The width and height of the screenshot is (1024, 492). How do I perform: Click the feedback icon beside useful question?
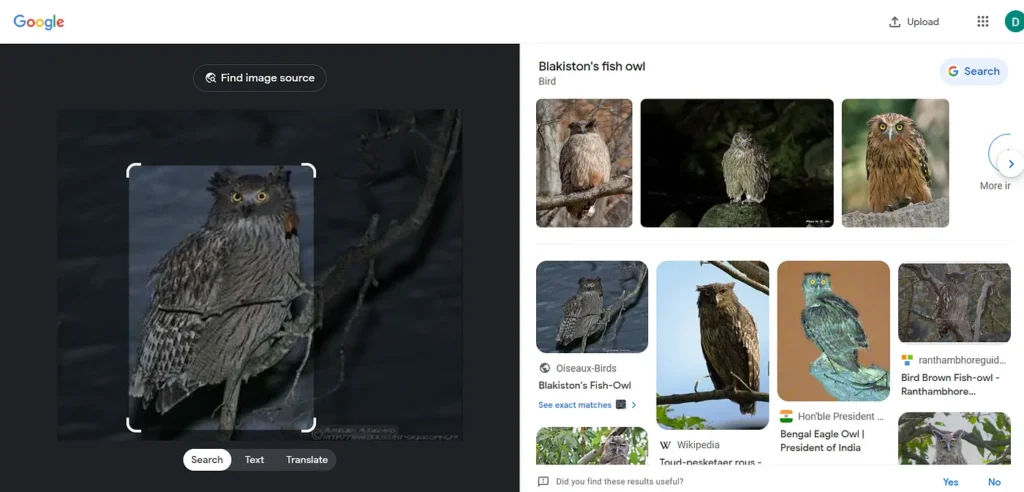(x=543, y=482)
